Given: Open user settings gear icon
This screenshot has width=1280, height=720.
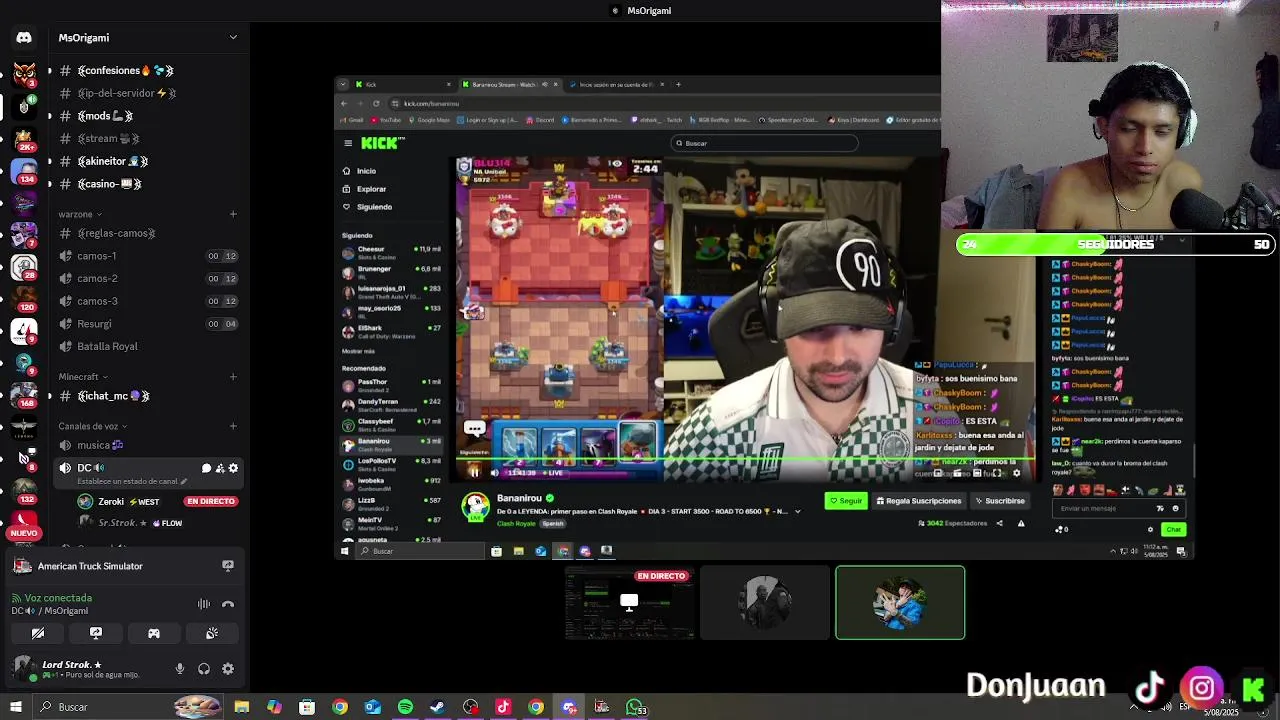Looking at the screenshot, I should coord(228,669).
